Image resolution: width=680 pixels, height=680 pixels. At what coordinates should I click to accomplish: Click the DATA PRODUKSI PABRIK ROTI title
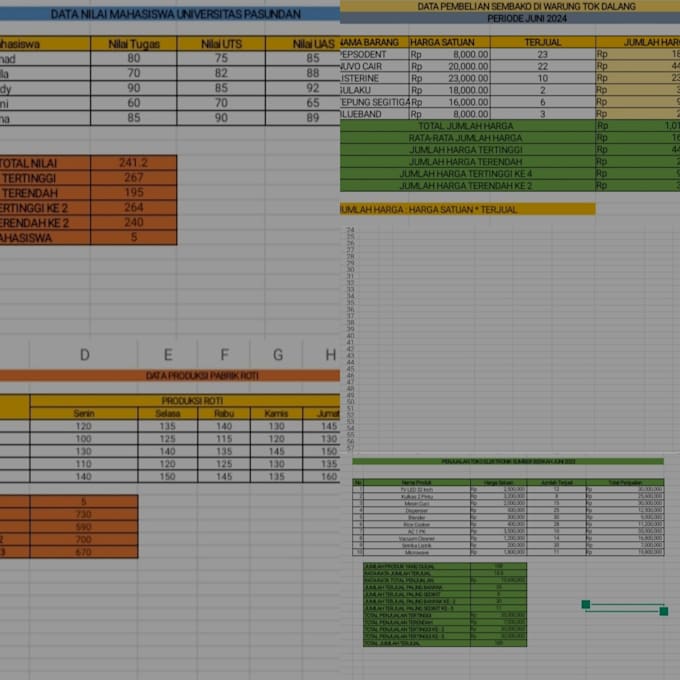coord(202,376)
